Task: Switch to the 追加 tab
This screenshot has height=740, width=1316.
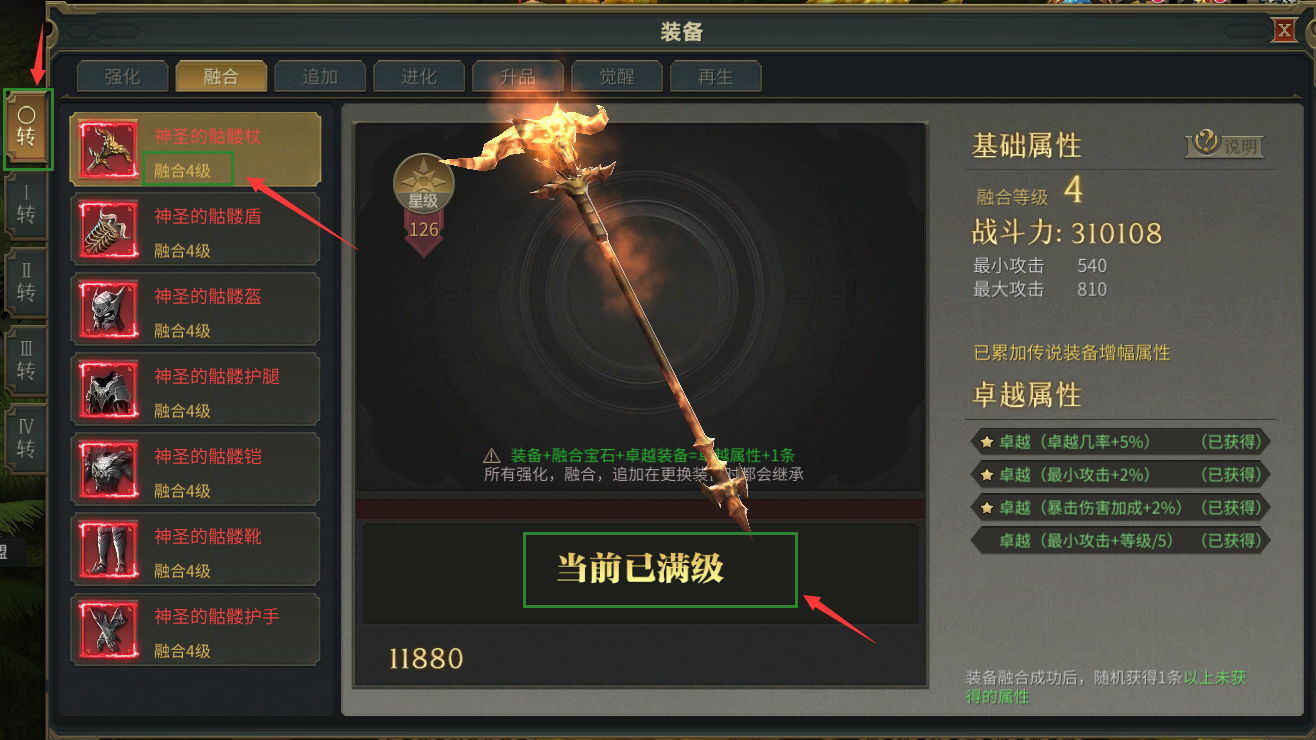Action: point(320,77)
